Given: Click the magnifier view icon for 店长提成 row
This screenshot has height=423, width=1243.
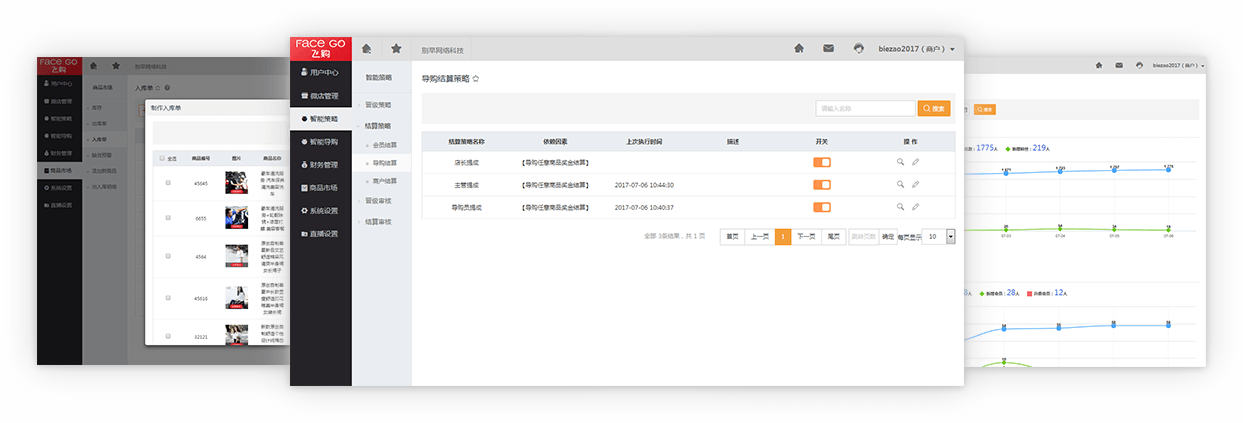Looking at the screenshot, I should click(900, 162).
